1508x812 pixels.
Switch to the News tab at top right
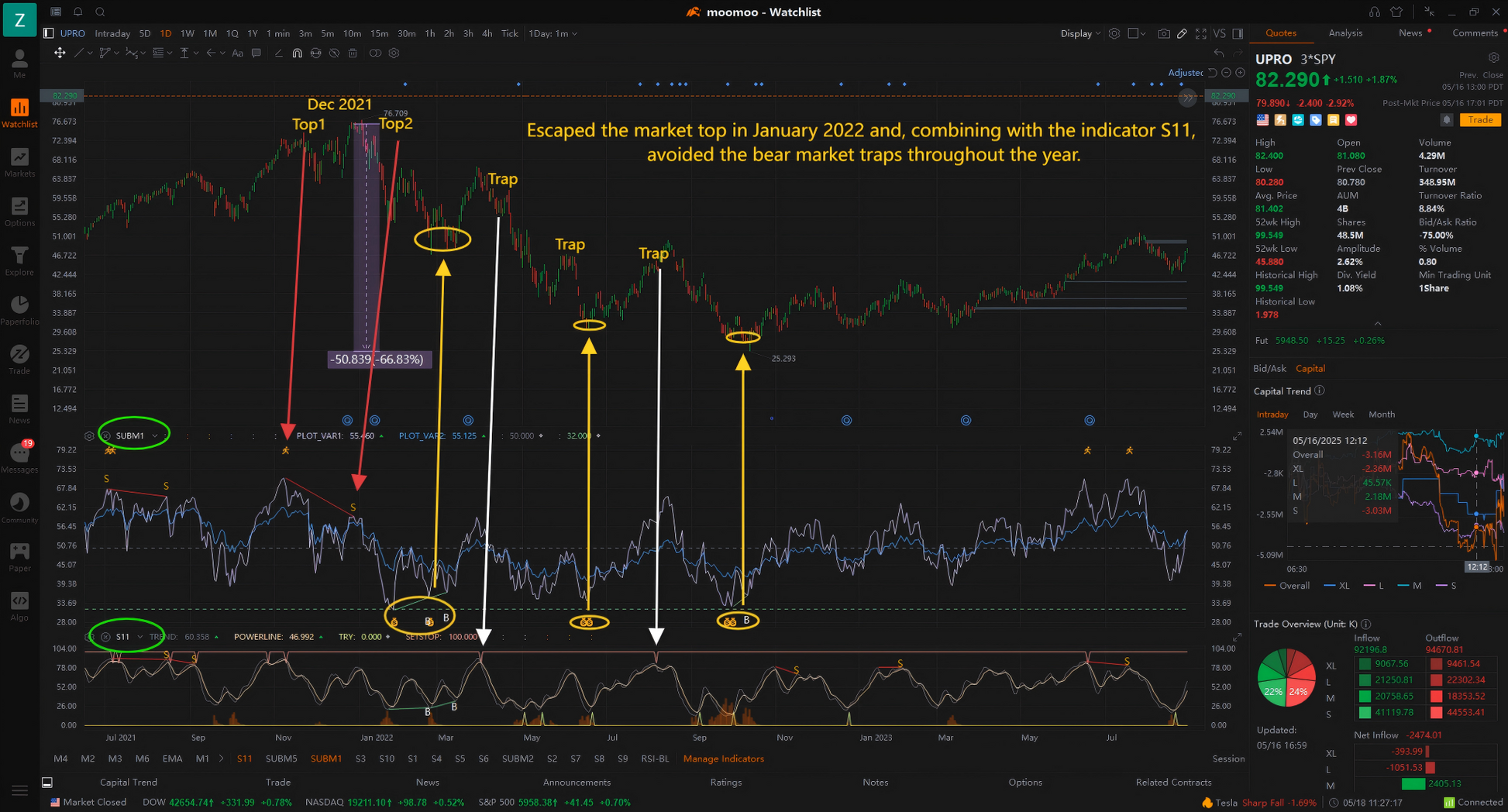click(x=1410, y=33)
